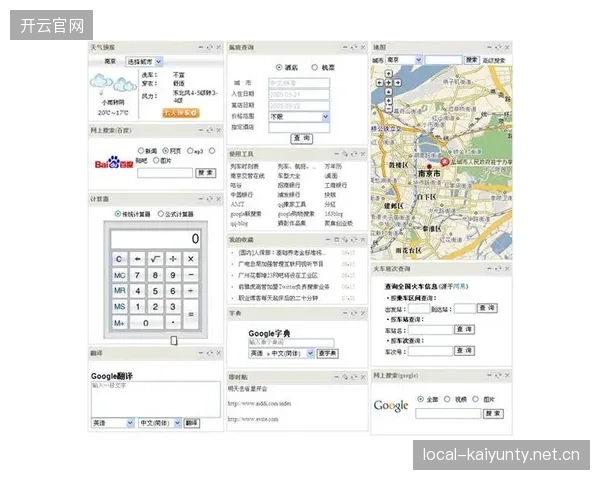Zoom in the map with the plus control
The image size is (600, 480).
(x=388, y=101)
